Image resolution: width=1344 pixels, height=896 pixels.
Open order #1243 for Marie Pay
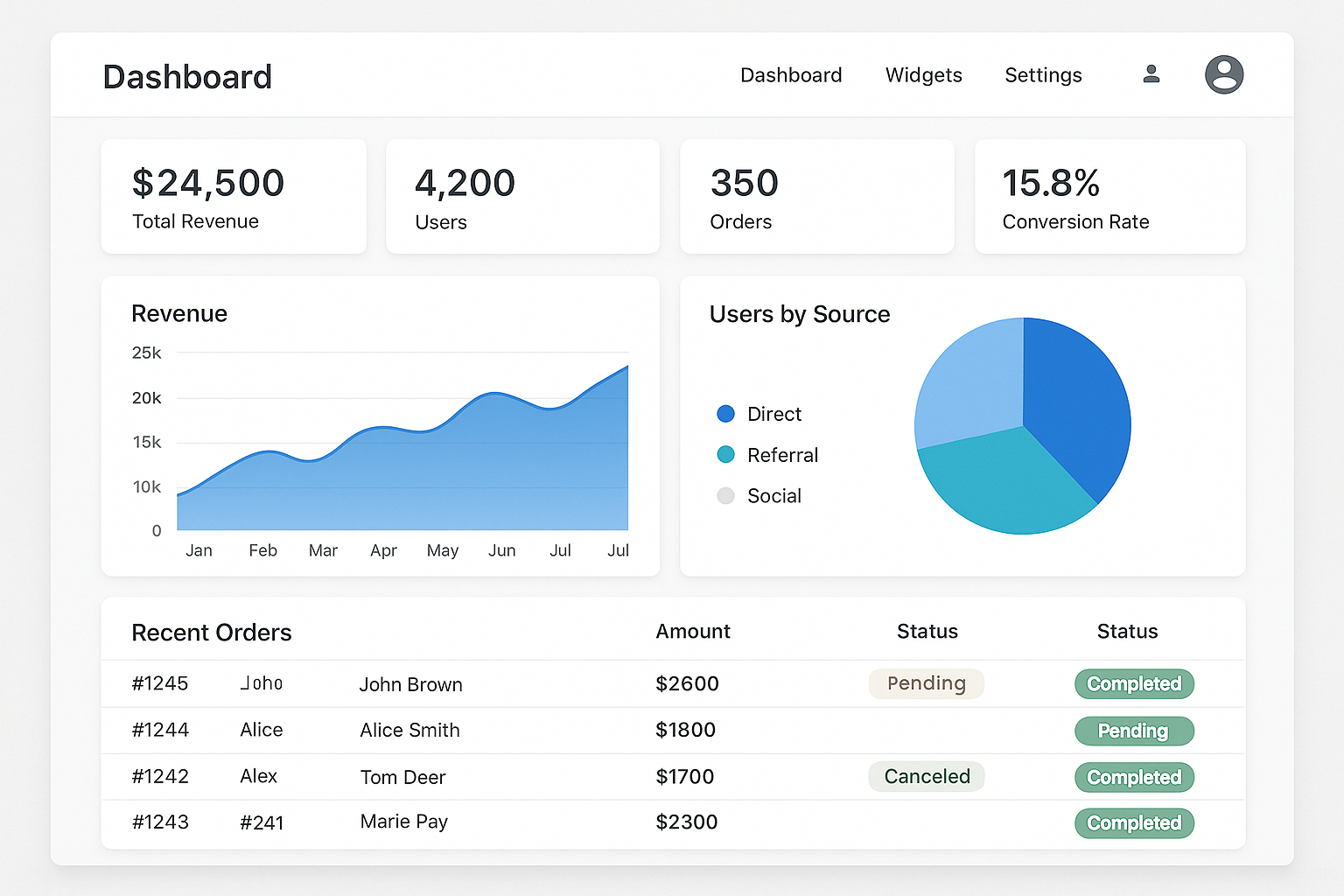pyautogui.click(x=160, y=822)
